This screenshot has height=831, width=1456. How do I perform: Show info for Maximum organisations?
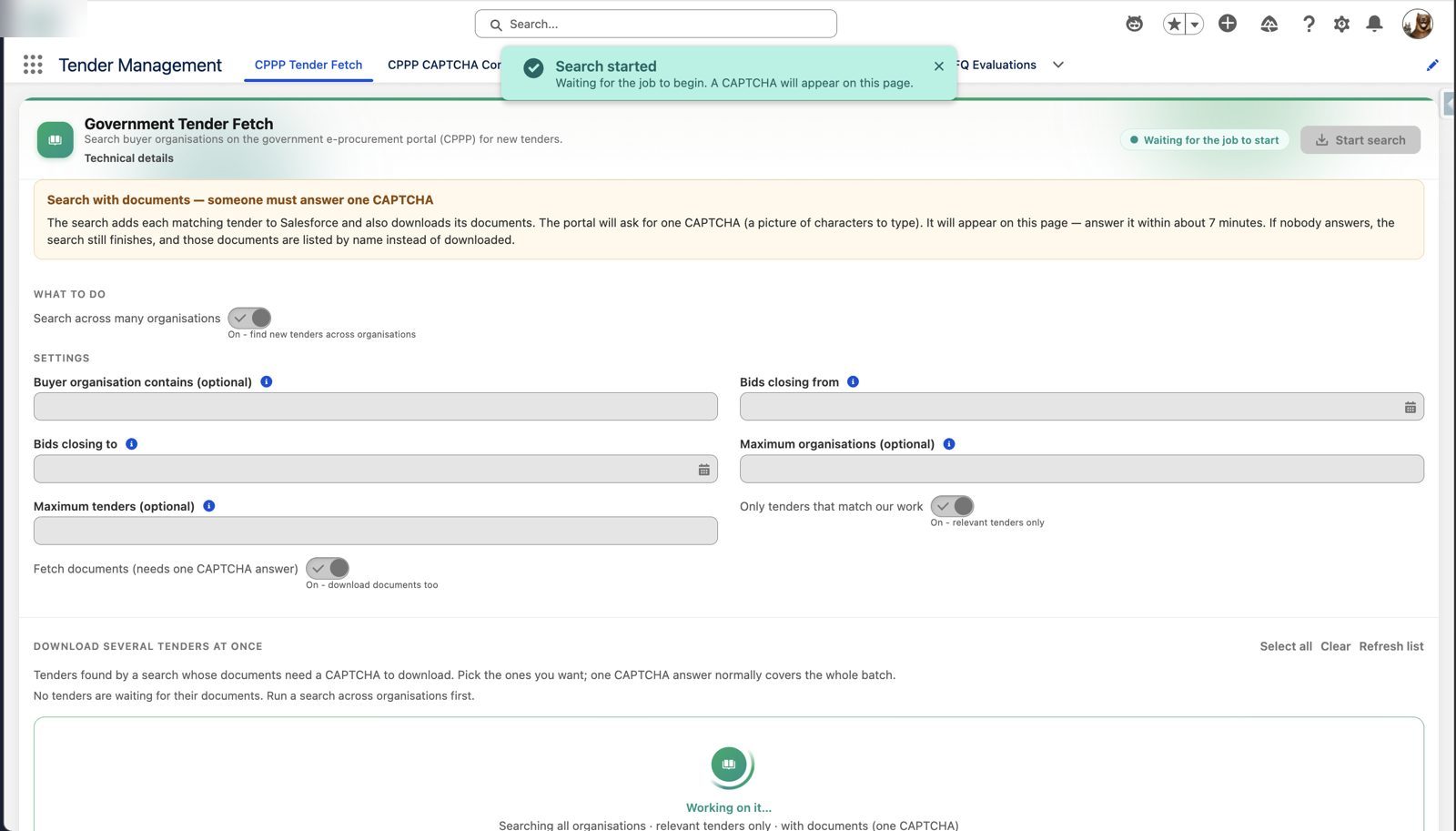(x=949, y=443)
